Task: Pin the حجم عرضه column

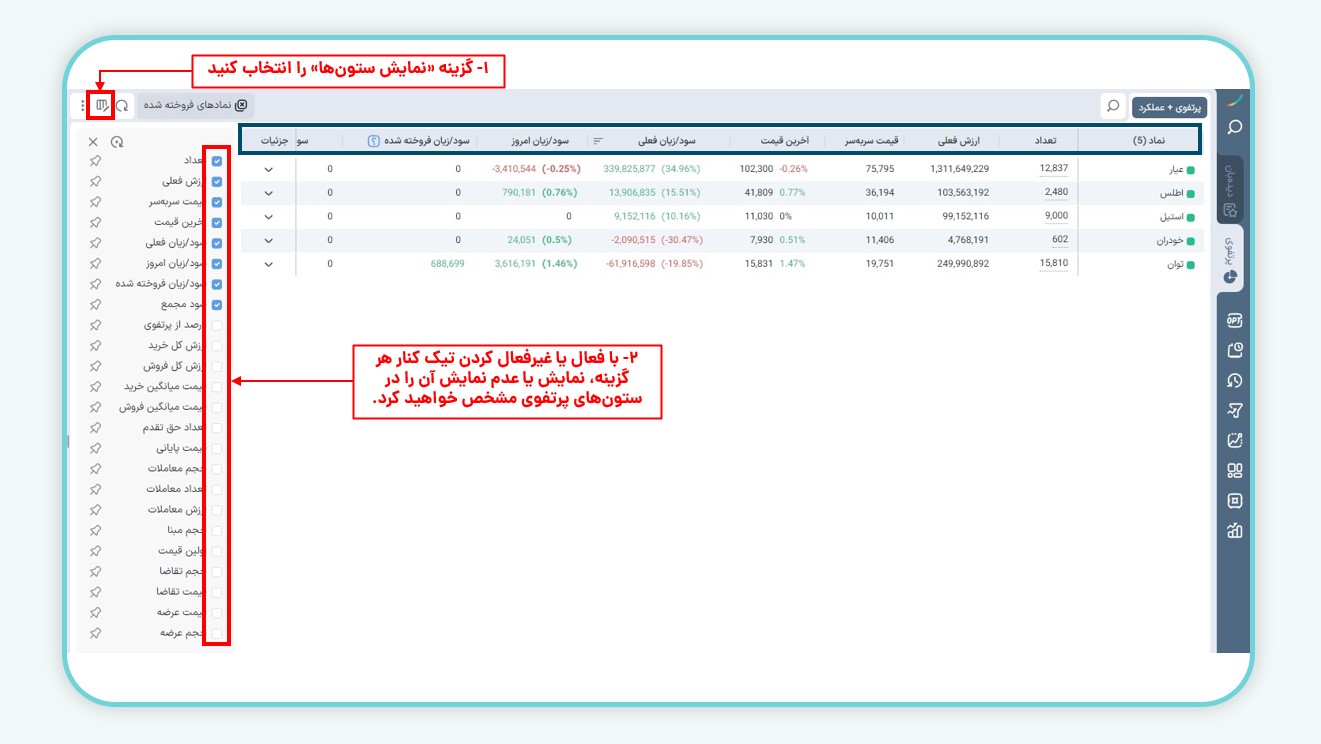Action: 95,633
